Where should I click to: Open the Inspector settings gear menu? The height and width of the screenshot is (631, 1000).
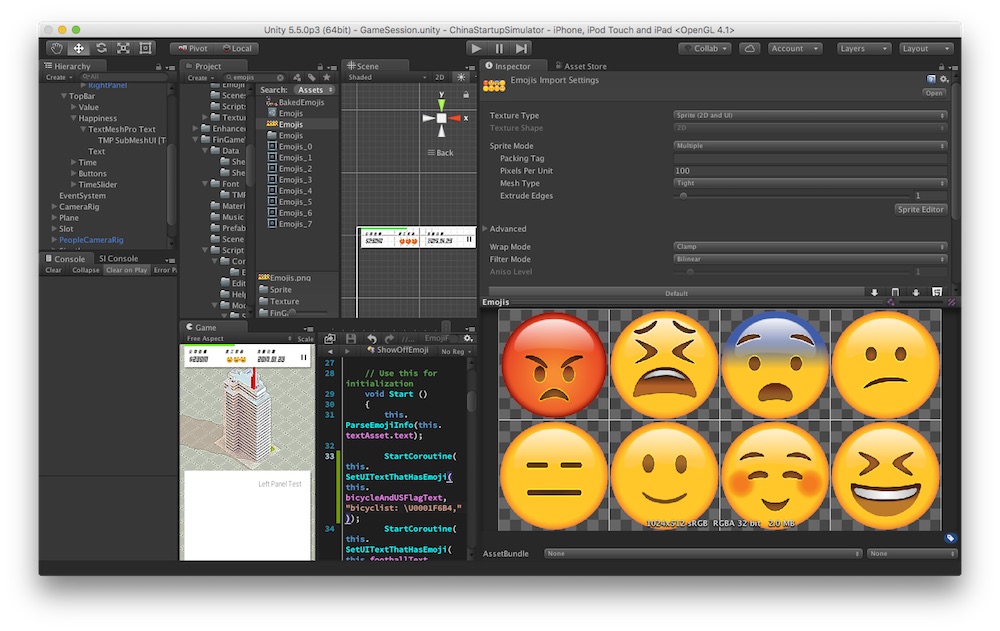click(x=945, y=79)
